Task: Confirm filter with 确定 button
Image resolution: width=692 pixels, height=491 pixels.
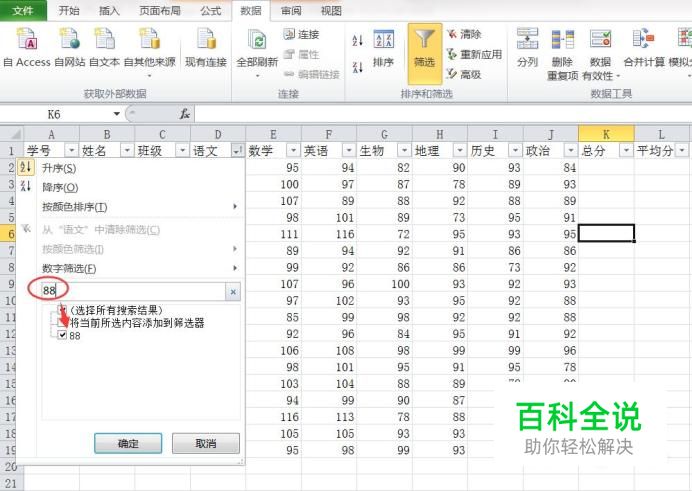Action: coord(128,443)
